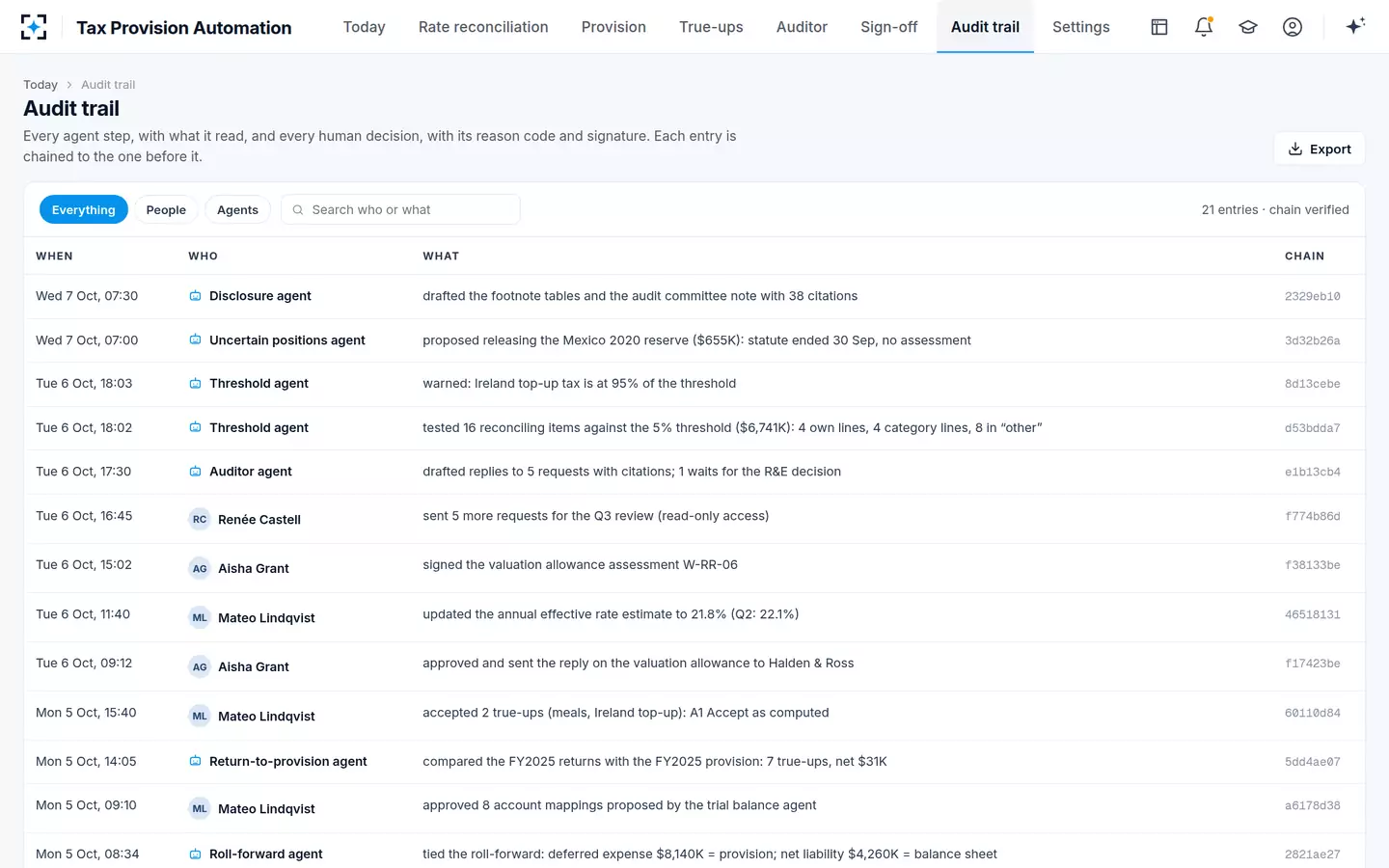Screen dimensions: 1389x868
Task: Open the Auditor tab
Action: (802, 27)
